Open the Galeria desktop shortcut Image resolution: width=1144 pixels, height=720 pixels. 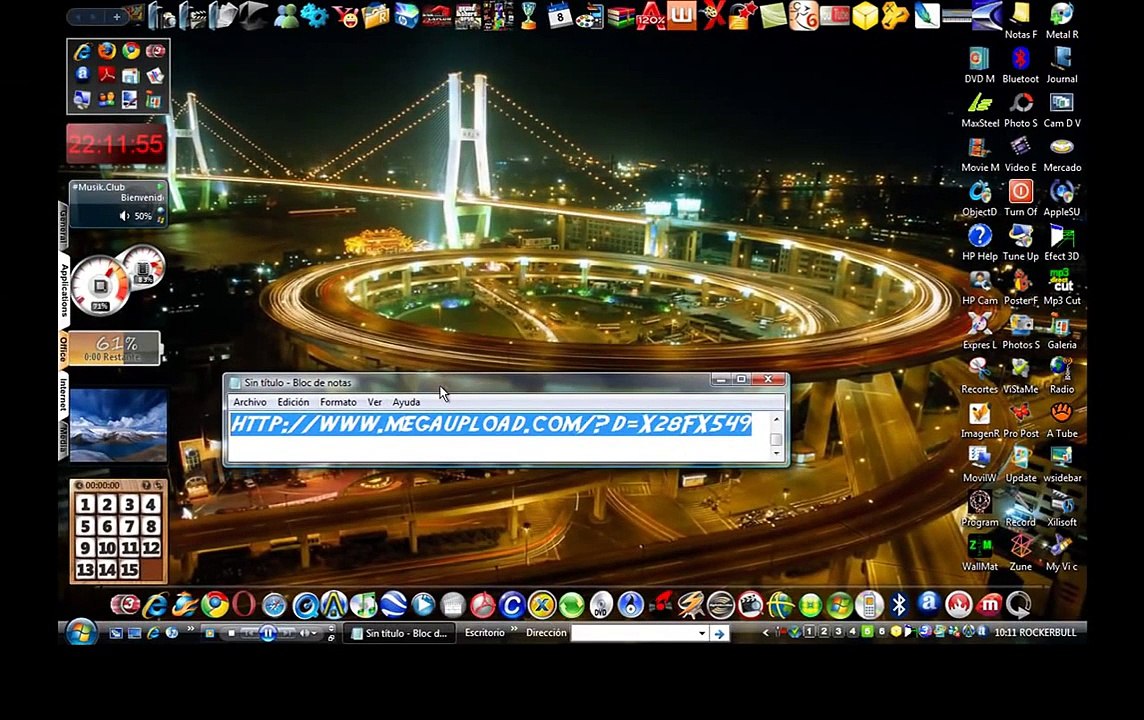coord(1062,331)
